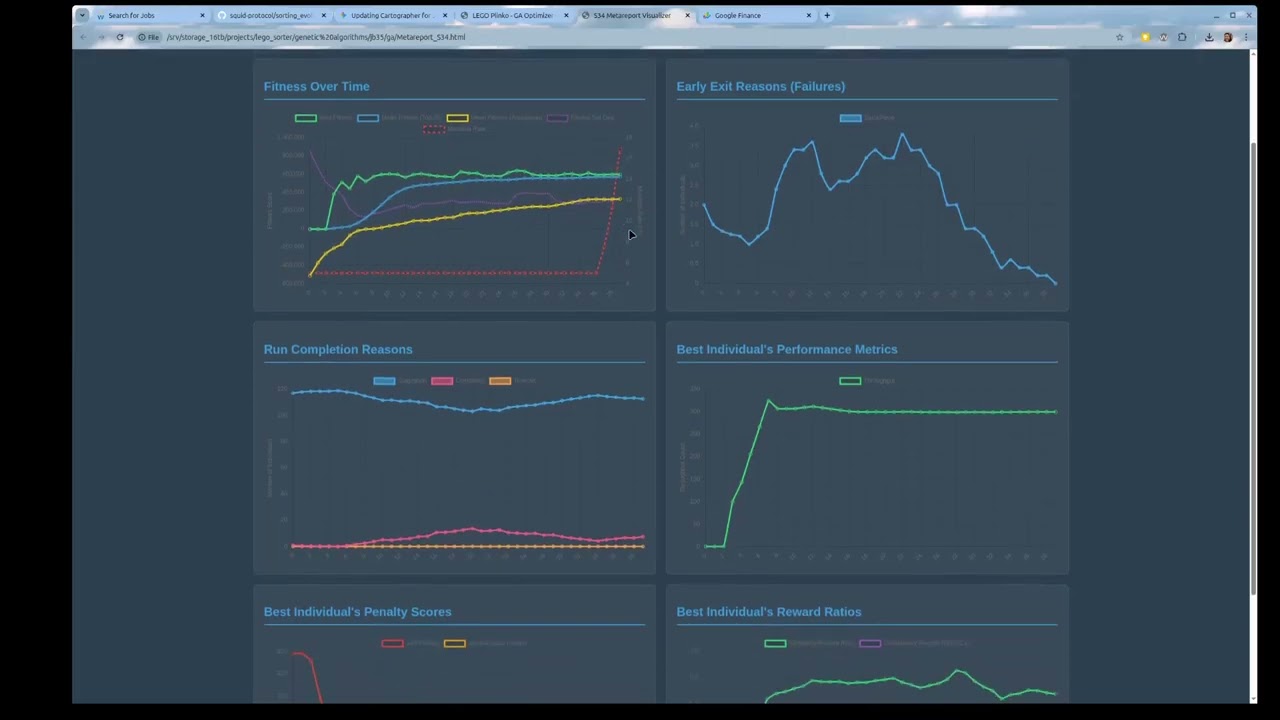Switch to the squid-protocol/sorting_evol tab
This screenshot has width=1280, height=720.
(x=271, y=15)
